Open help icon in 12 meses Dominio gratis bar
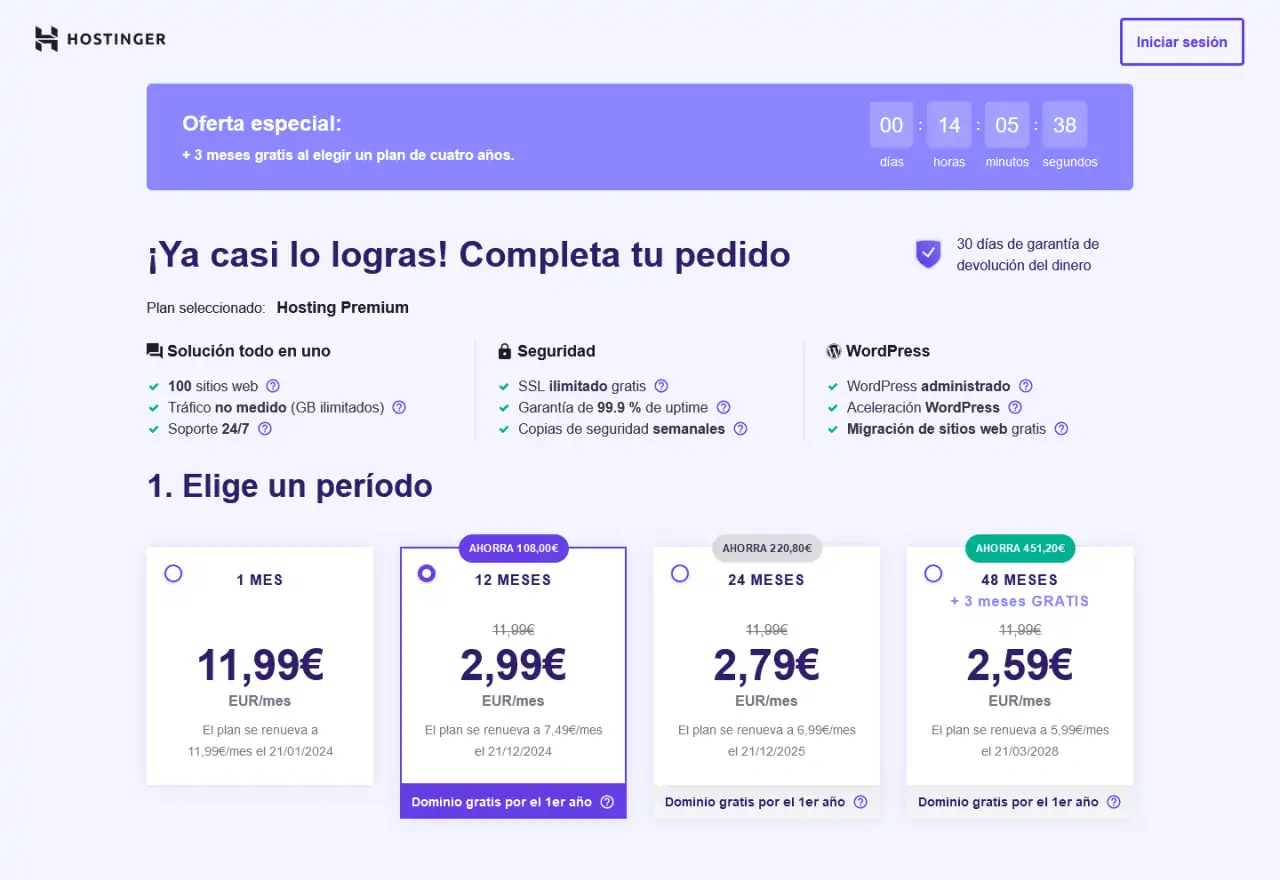The height and width of the screenshot is (880, 1280). [607, 802]
